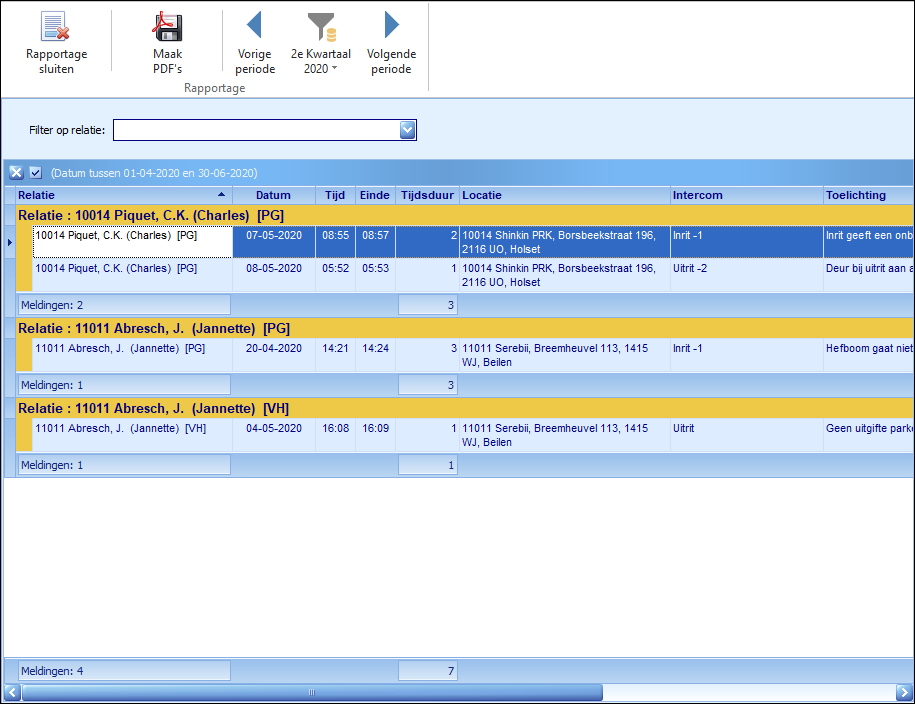Screen dimensions: 915x704
Task: Sort by the Einde column header
Action: 375,195
